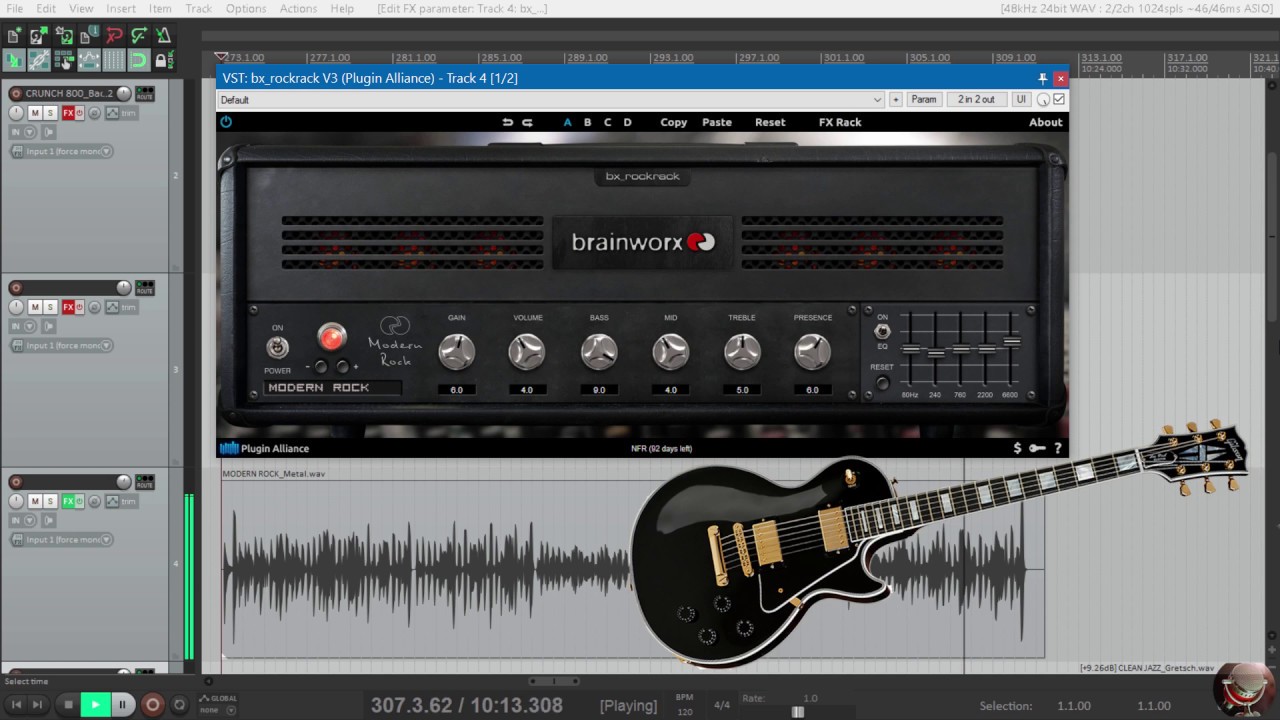Image resolution: width=1280 pixels, height=720 pixels.
Task: Click the question mark help icon
Action: [1057, 448]
